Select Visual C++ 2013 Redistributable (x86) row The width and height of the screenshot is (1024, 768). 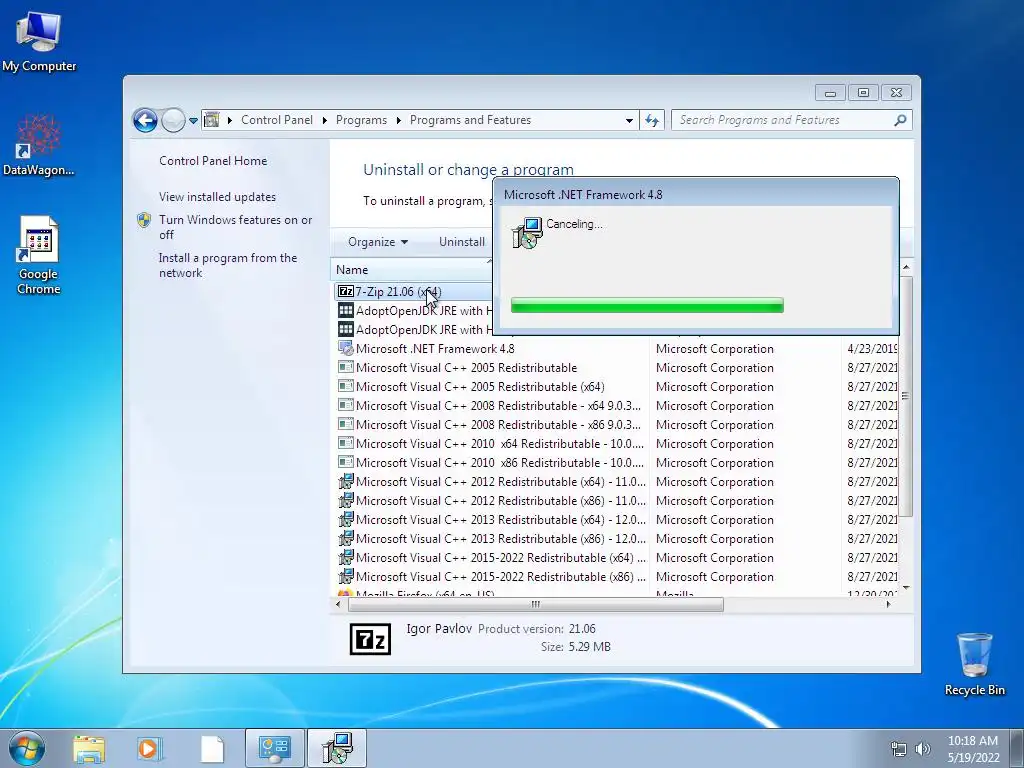[490, 539]
